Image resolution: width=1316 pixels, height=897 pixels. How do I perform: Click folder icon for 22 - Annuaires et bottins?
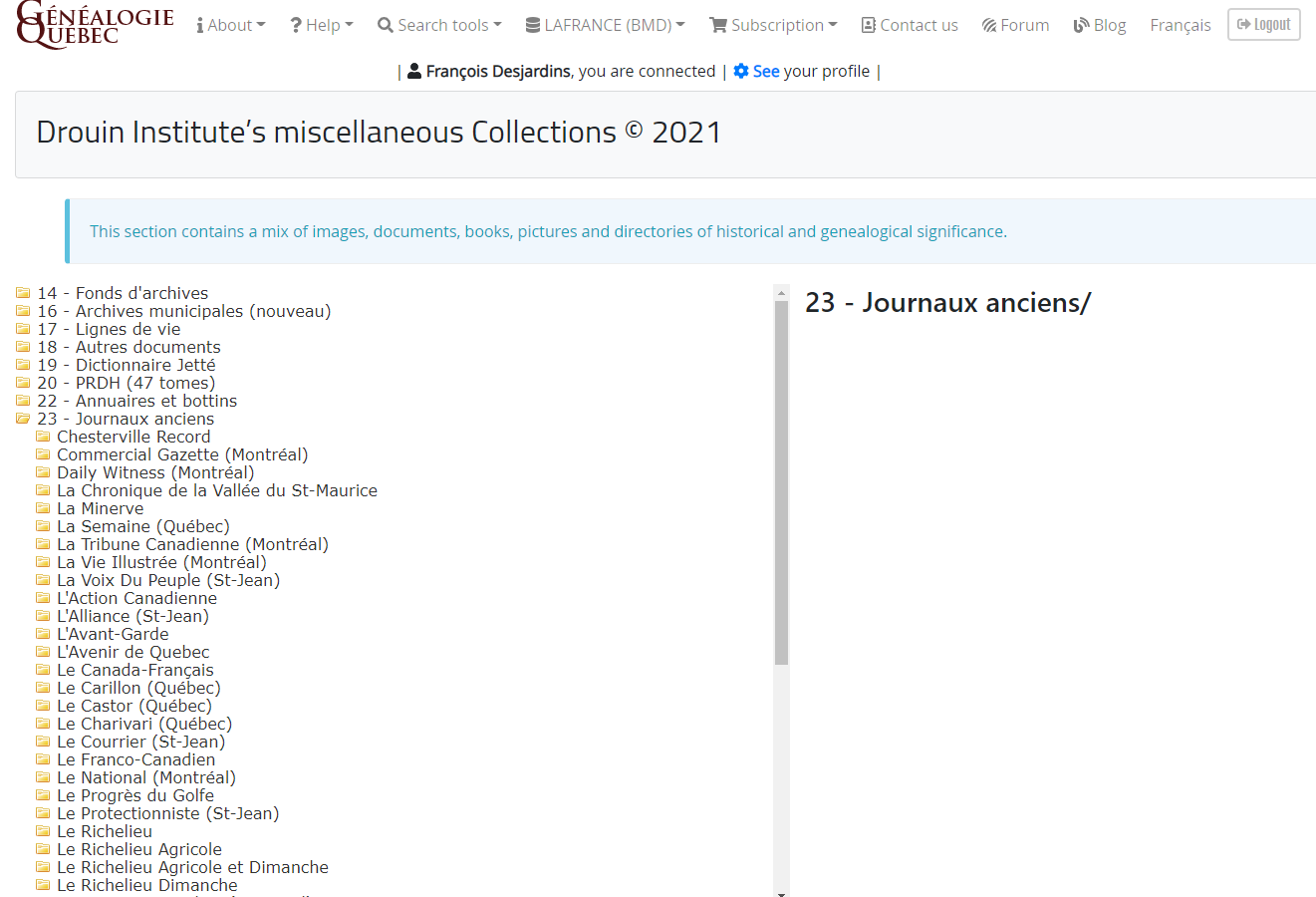pos(23,401)
